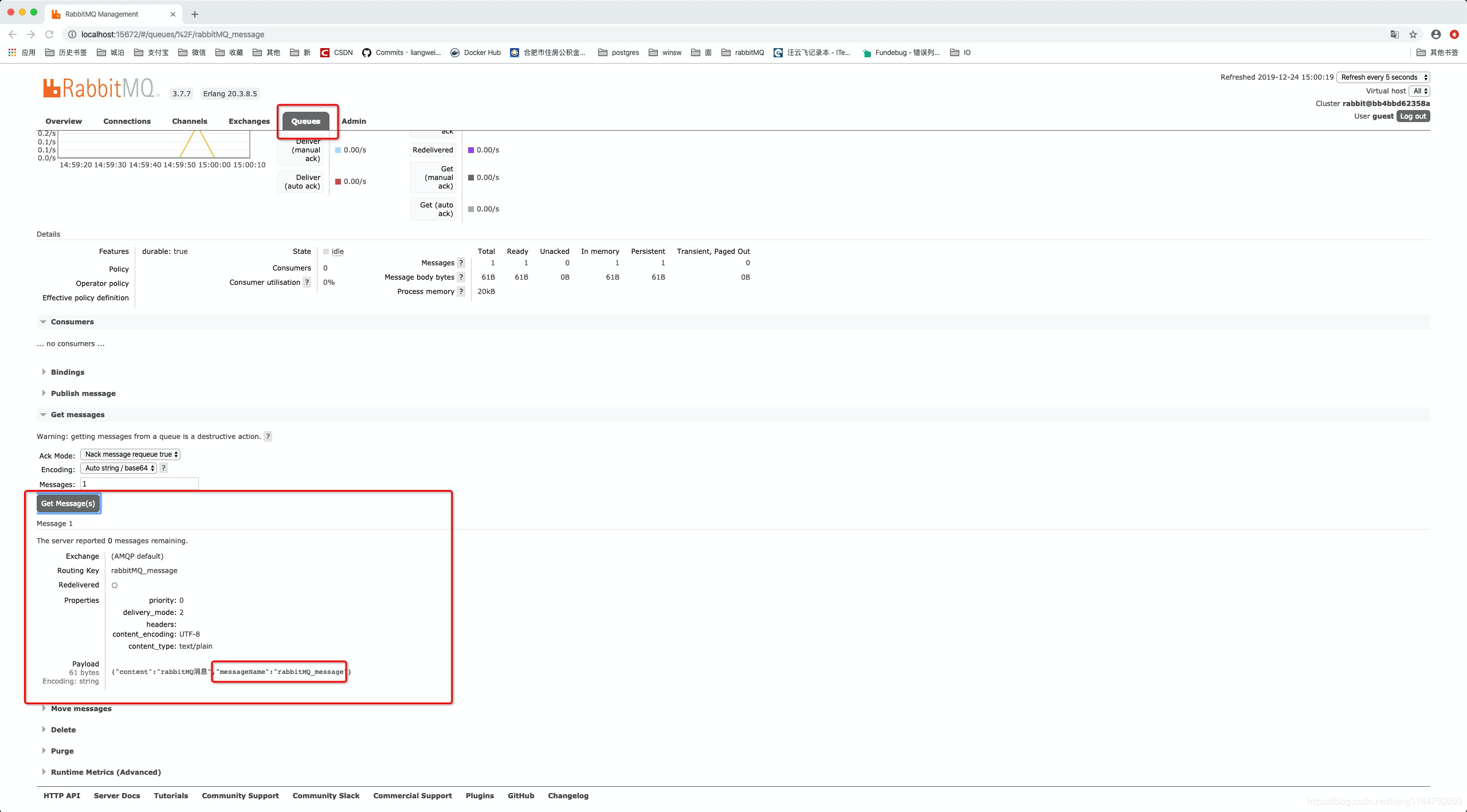This screenshot has height=812, width=1467.
Task: Click the Overview tab in navigation
Action: point(63,121)
